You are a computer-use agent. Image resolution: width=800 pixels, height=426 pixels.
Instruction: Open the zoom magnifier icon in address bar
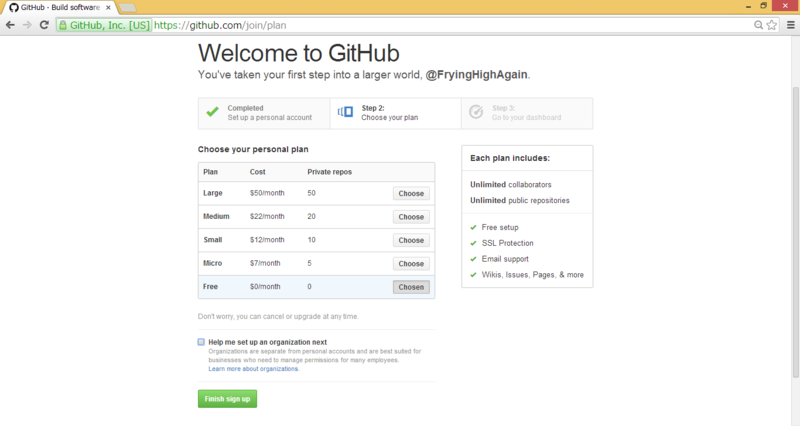point(759,25)
